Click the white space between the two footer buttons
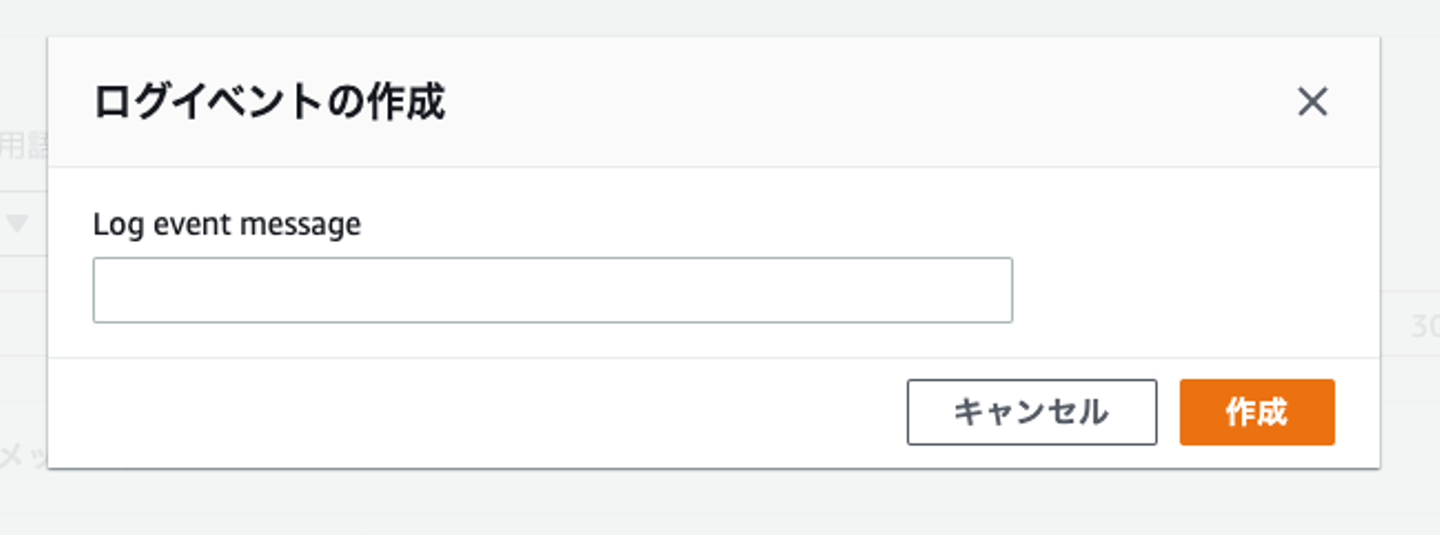 1168,412
